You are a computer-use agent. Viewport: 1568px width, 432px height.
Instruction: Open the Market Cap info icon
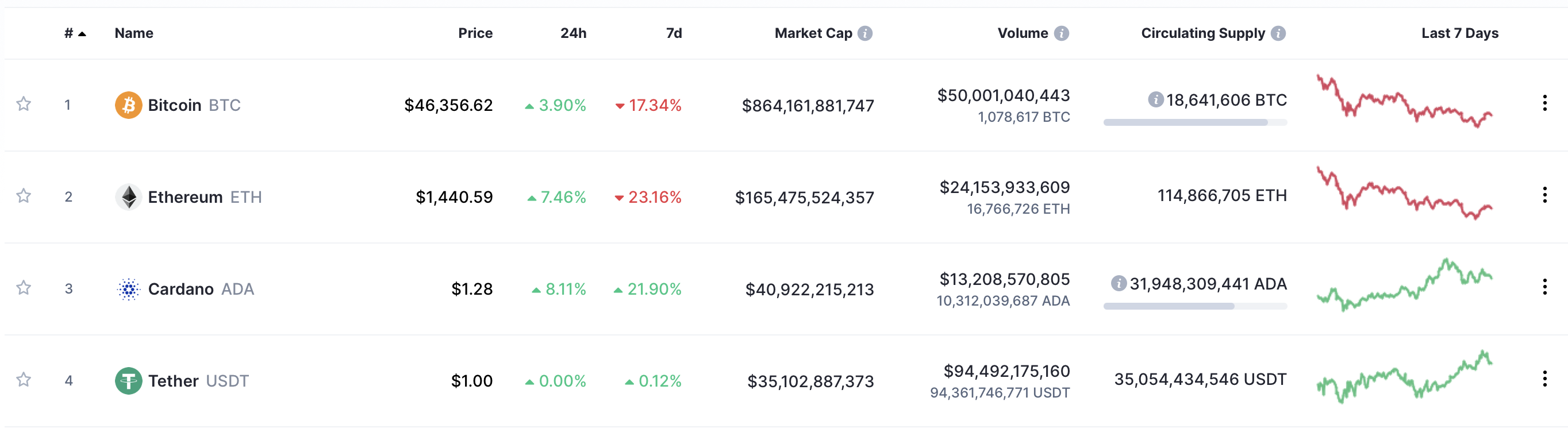tap(865, 33)
